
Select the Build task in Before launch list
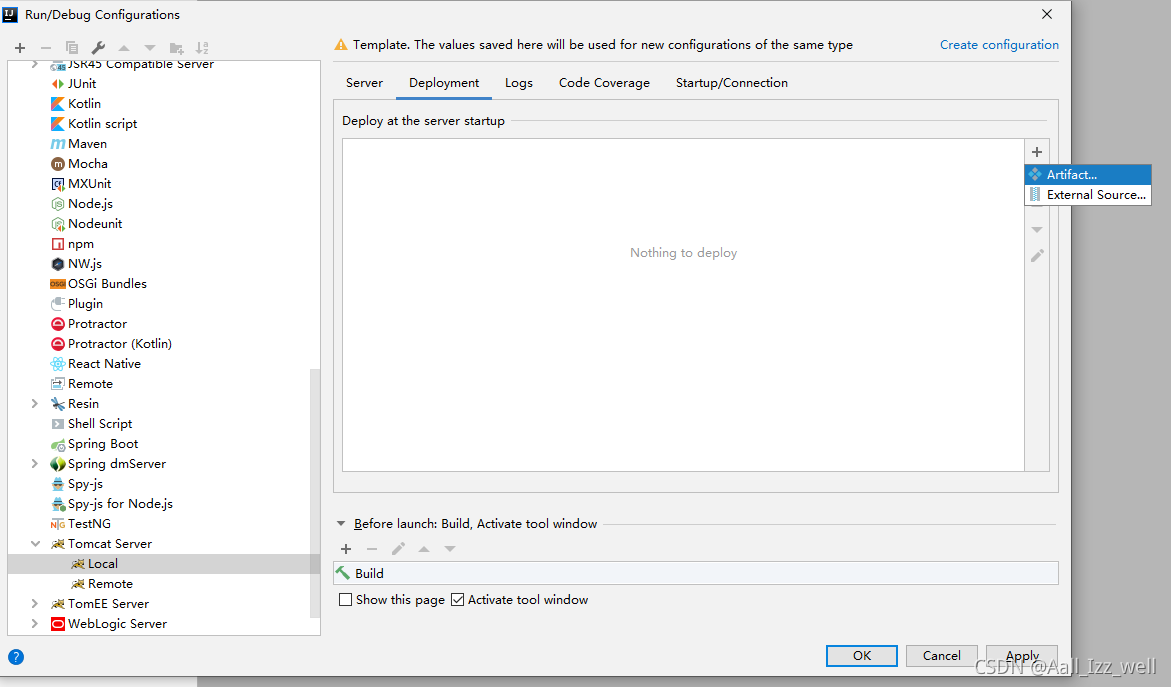coord(696,573)
